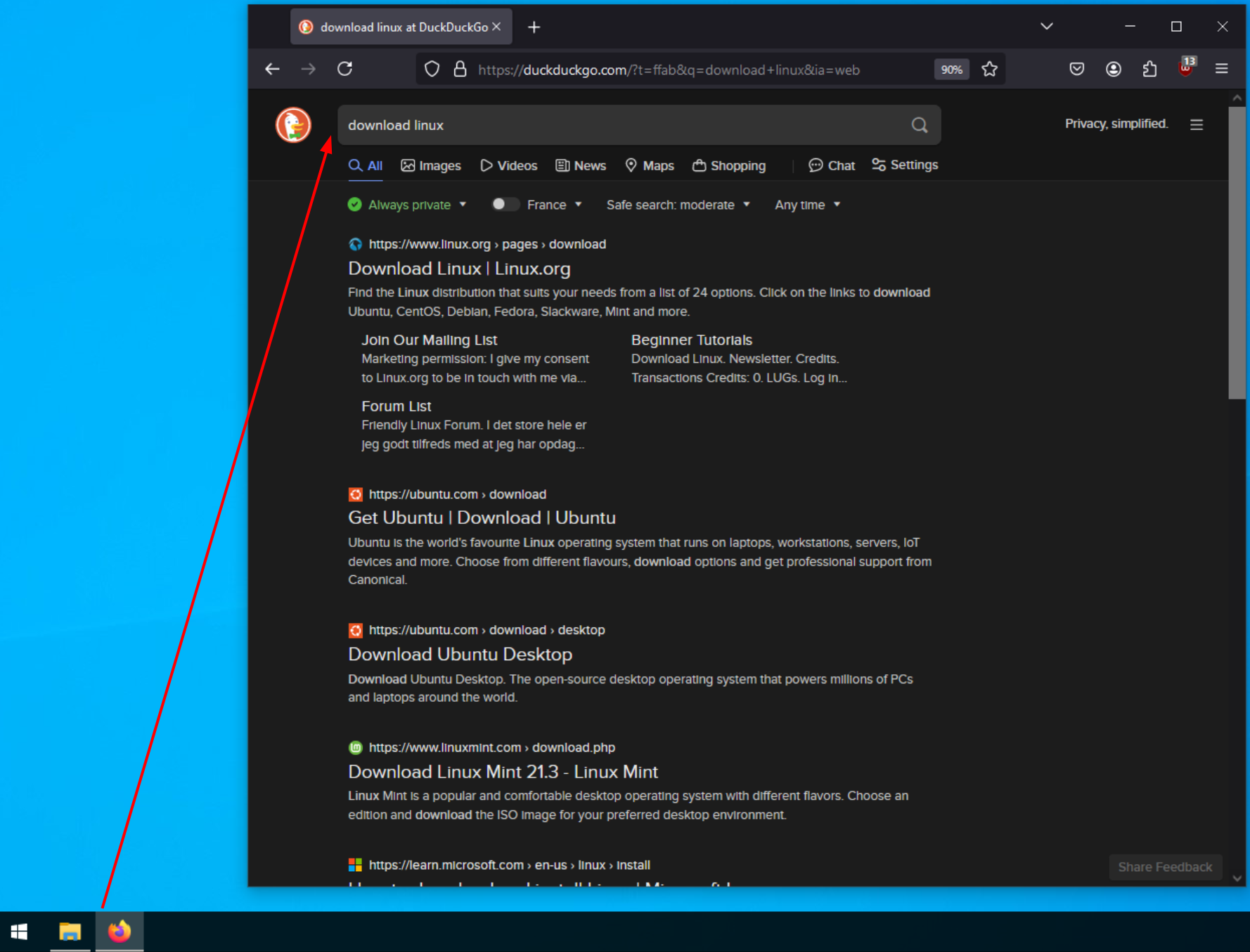Click the DuckDuckGo duck logo
Image resolution: width=1250 pixels, height=952 pixels.
293,124
